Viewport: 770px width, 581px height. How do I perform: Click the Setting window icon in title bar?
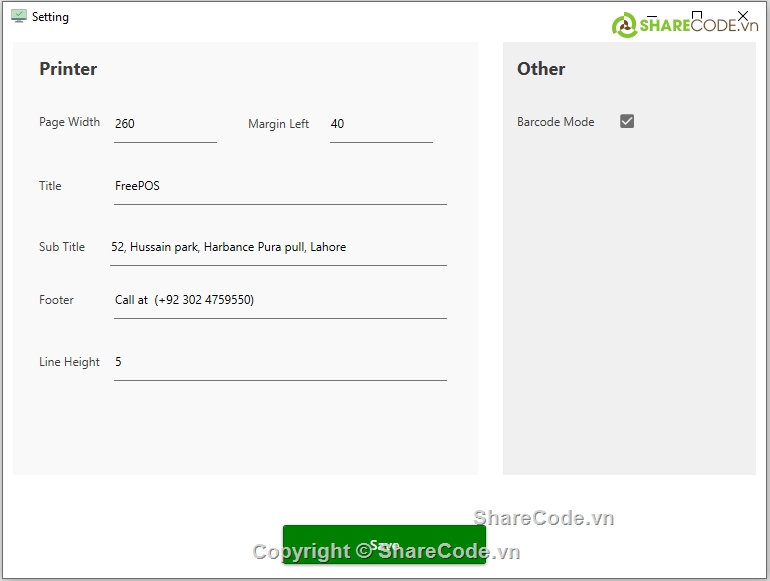(19, 17)
